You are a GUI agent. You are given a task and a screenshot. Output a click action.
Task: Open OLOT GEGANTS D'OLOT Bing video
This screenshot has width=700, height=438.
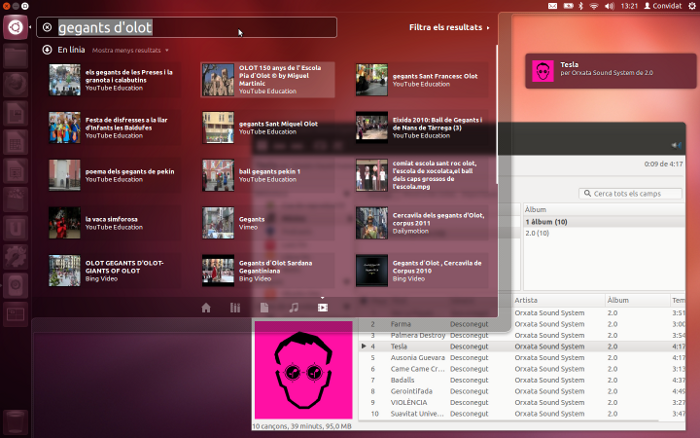[x=115, y=271]
